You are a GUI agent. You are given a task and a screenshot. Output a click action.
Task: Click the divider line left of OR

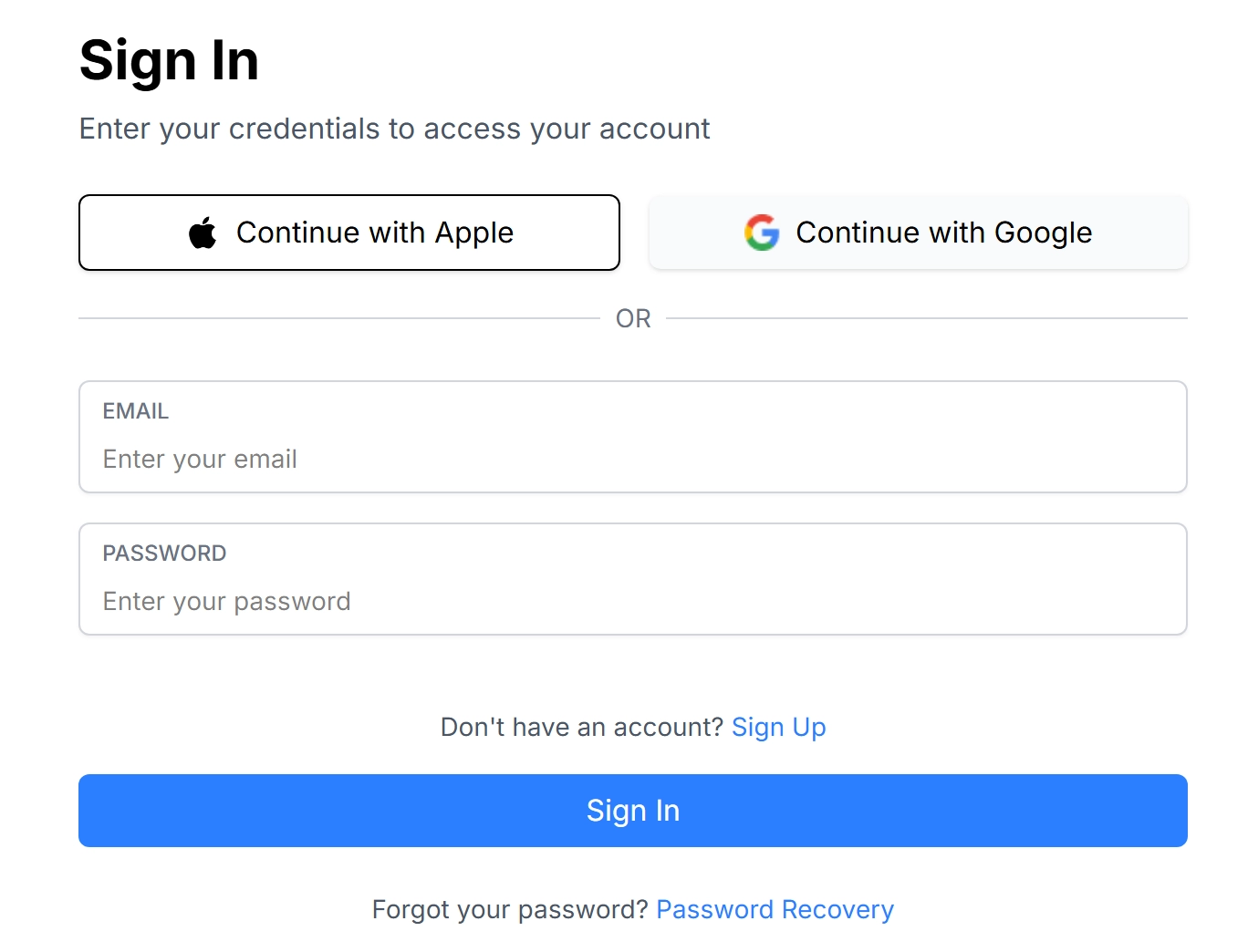[338, 318]
